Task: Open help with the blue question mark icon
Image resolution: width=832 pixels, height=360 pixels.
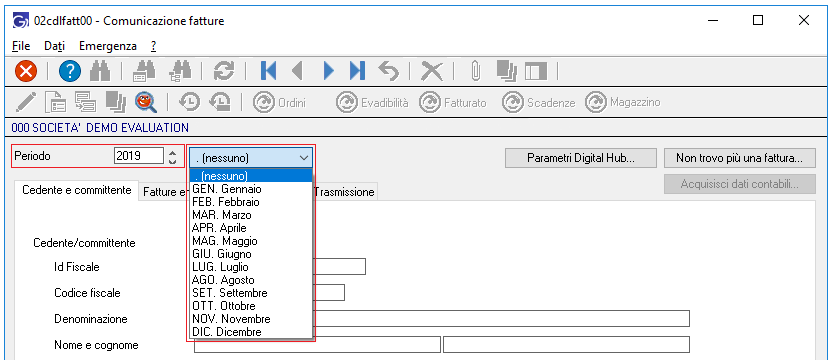Action: (x=69, y=71)
